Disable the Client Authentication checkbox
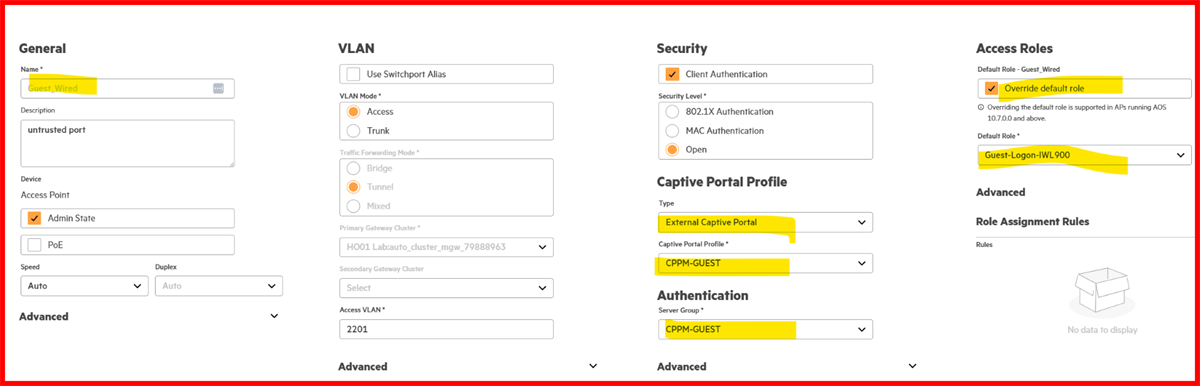The image size is (1200, 386). tap(672, 74)
